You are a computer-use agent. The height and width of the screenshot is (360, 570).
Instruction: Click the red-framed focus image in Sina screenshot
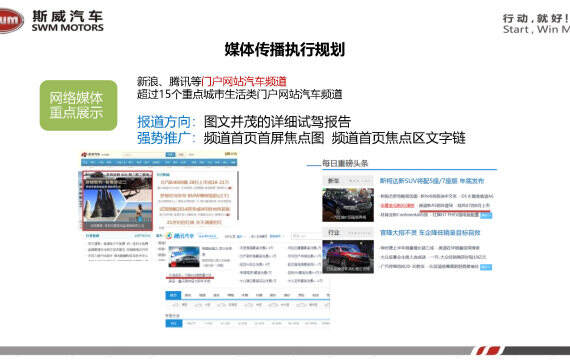(117, 200)
